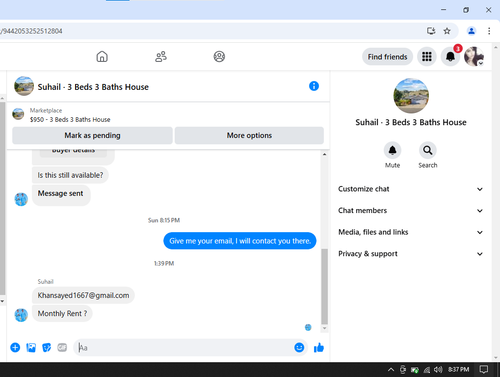Screen dimensions: 500x377
Task: Click the Sun 8:15 PM timestamp
Action: (164, 220)
